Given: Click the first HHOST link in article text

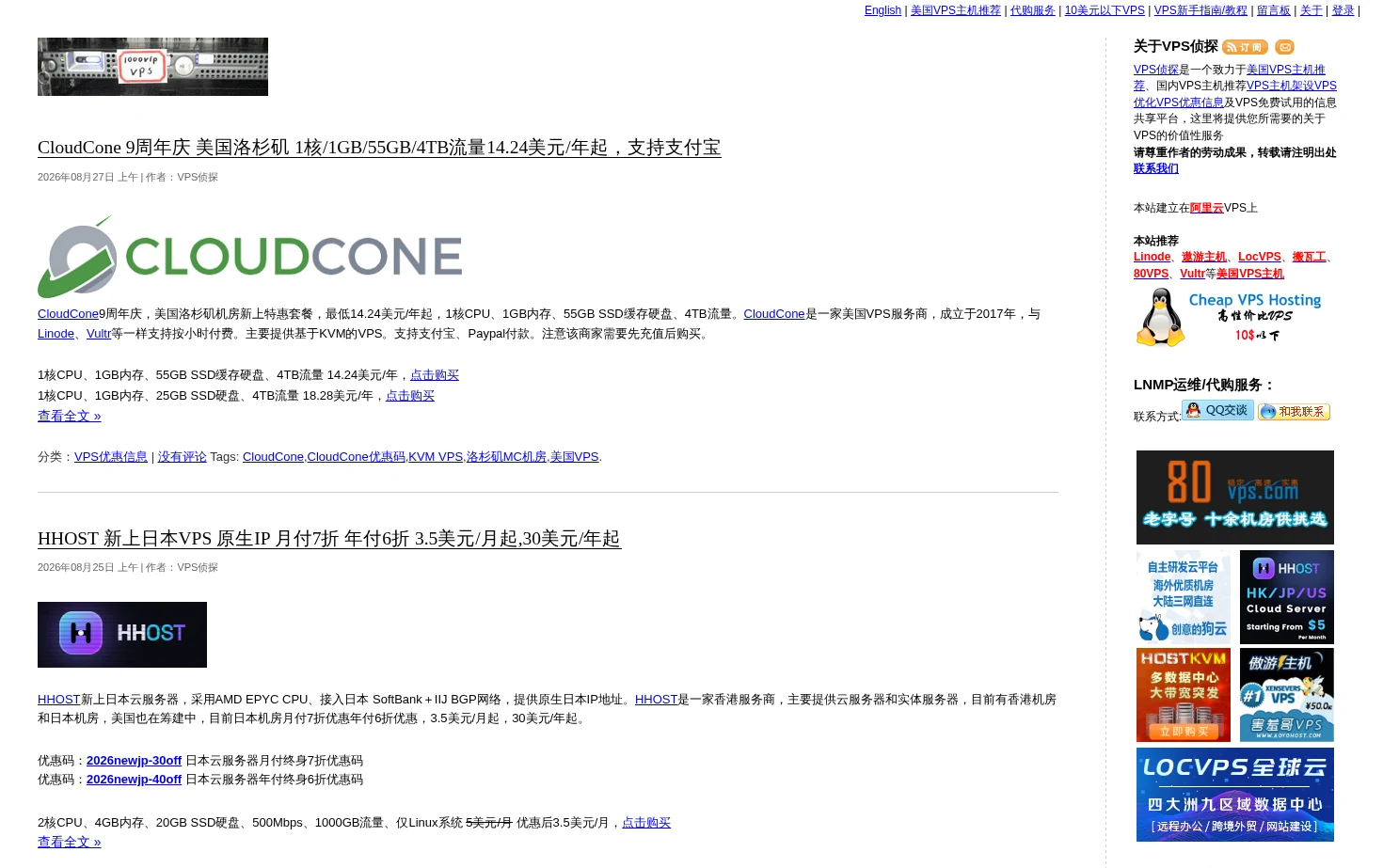Looking at the screenshot, I should click(59, 700).
